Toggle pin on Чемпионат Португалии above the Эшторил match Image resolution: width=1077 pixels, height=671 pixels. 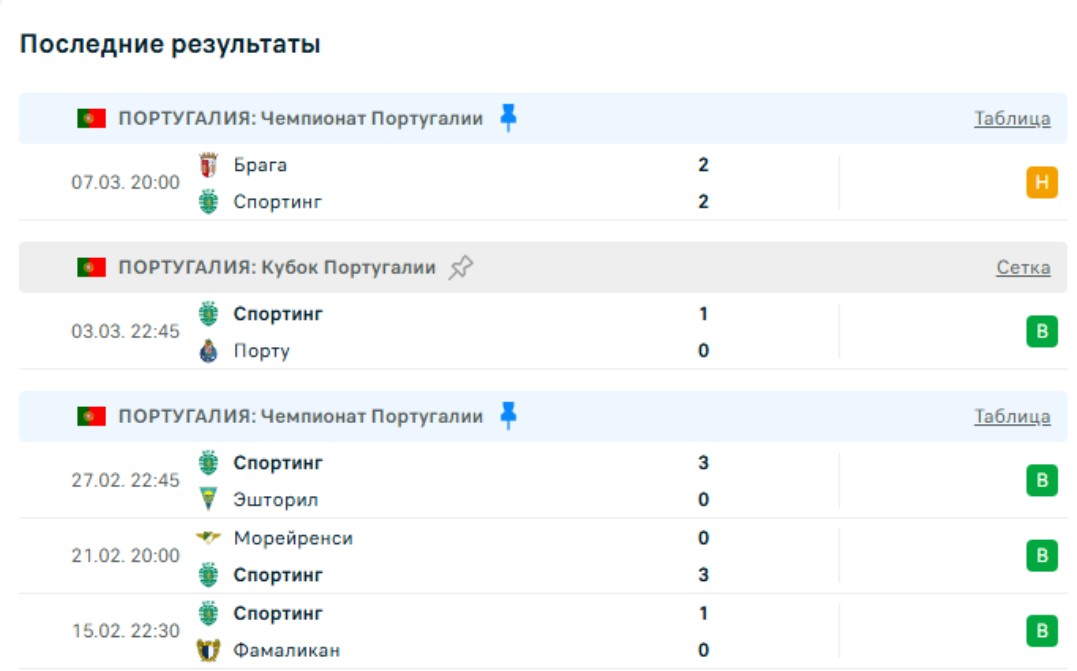[508, 416]
